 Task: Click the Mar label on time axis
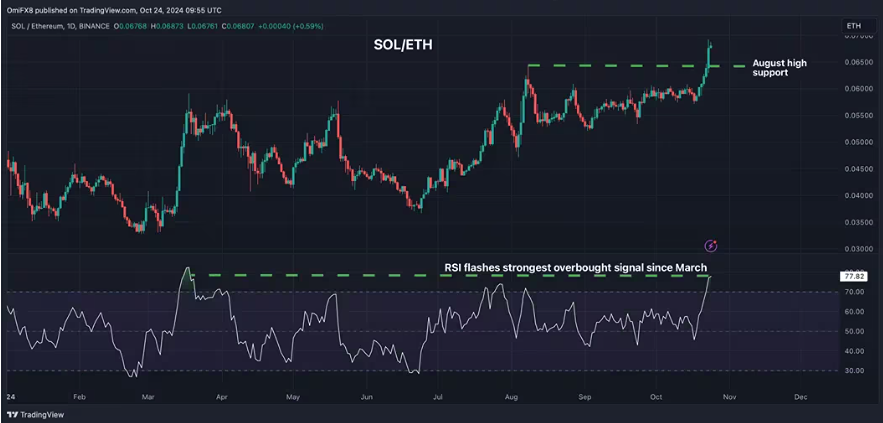click(x=148, y=397)
